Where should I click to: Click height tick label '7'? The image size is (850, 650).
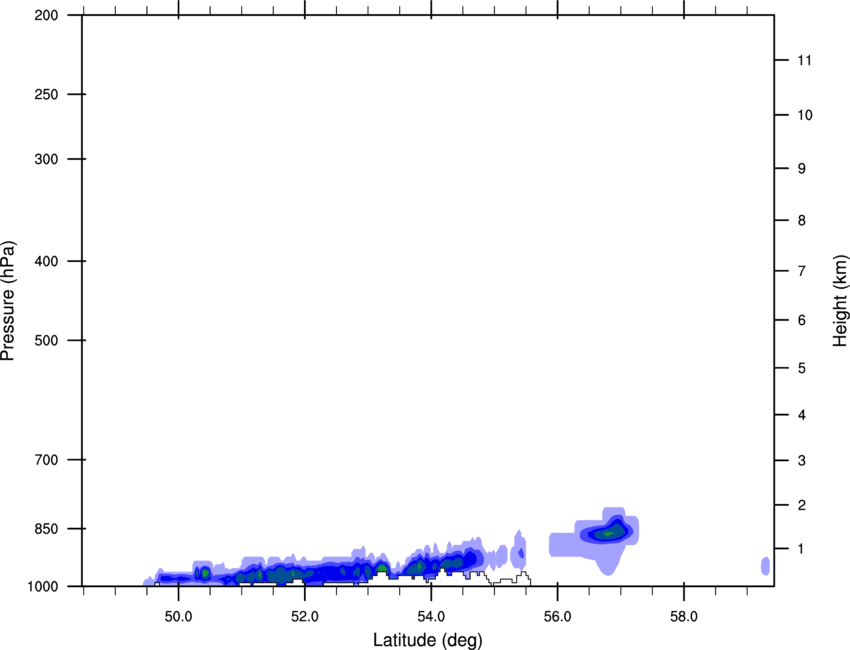(802, 271)
